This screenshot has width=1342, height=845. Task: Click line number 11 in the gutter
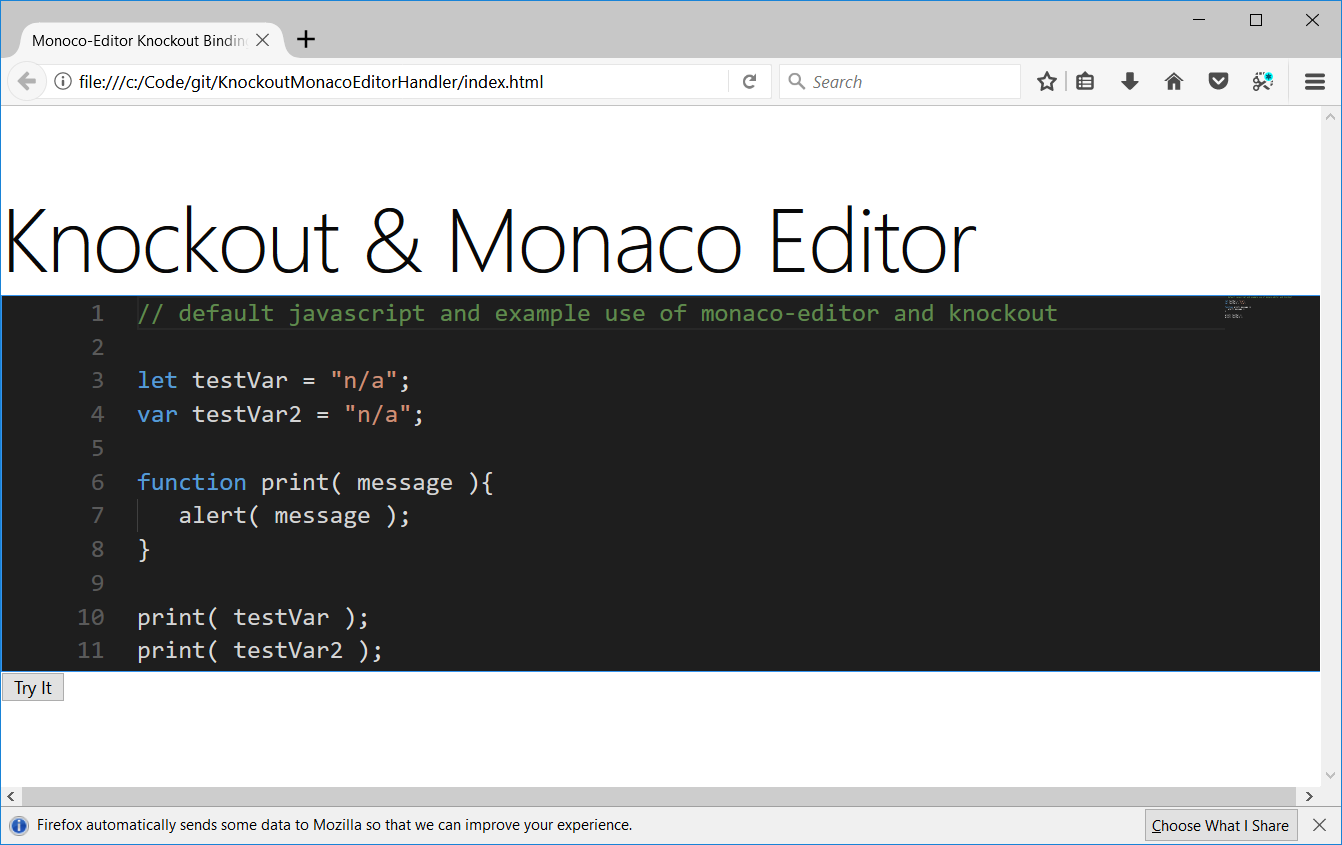[x=90, y=650]
